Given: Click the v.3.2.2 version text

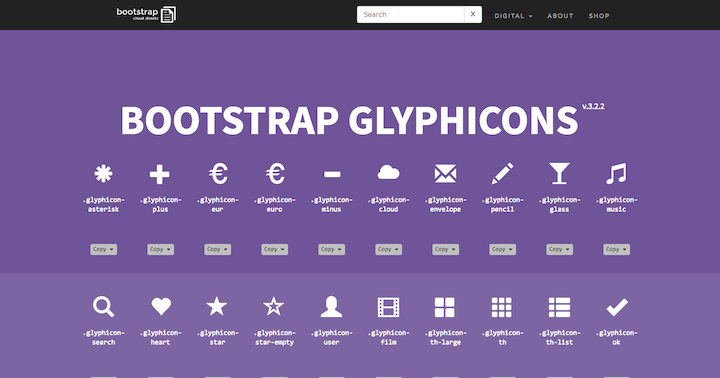Looking at the screenshot, I should (x=593, y=107).
